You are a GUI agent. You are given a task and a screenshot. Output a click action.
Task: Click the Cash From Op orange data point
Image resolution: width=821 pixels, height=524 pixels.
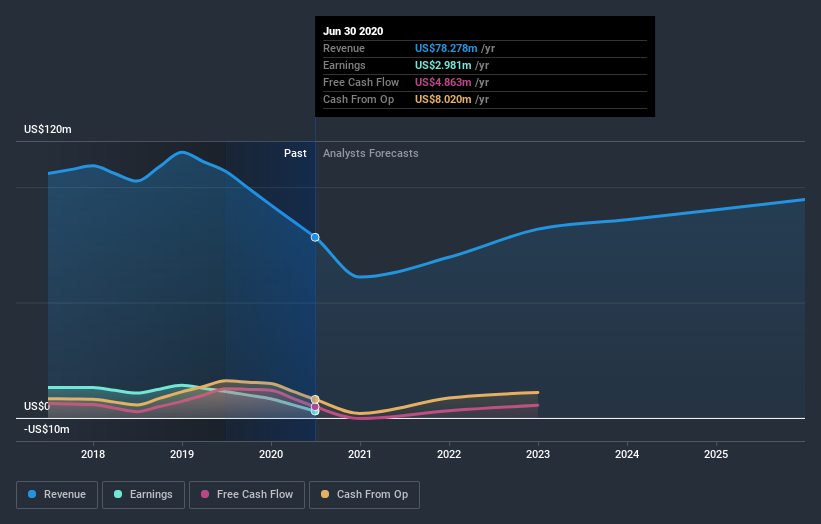tap(315, 399)
